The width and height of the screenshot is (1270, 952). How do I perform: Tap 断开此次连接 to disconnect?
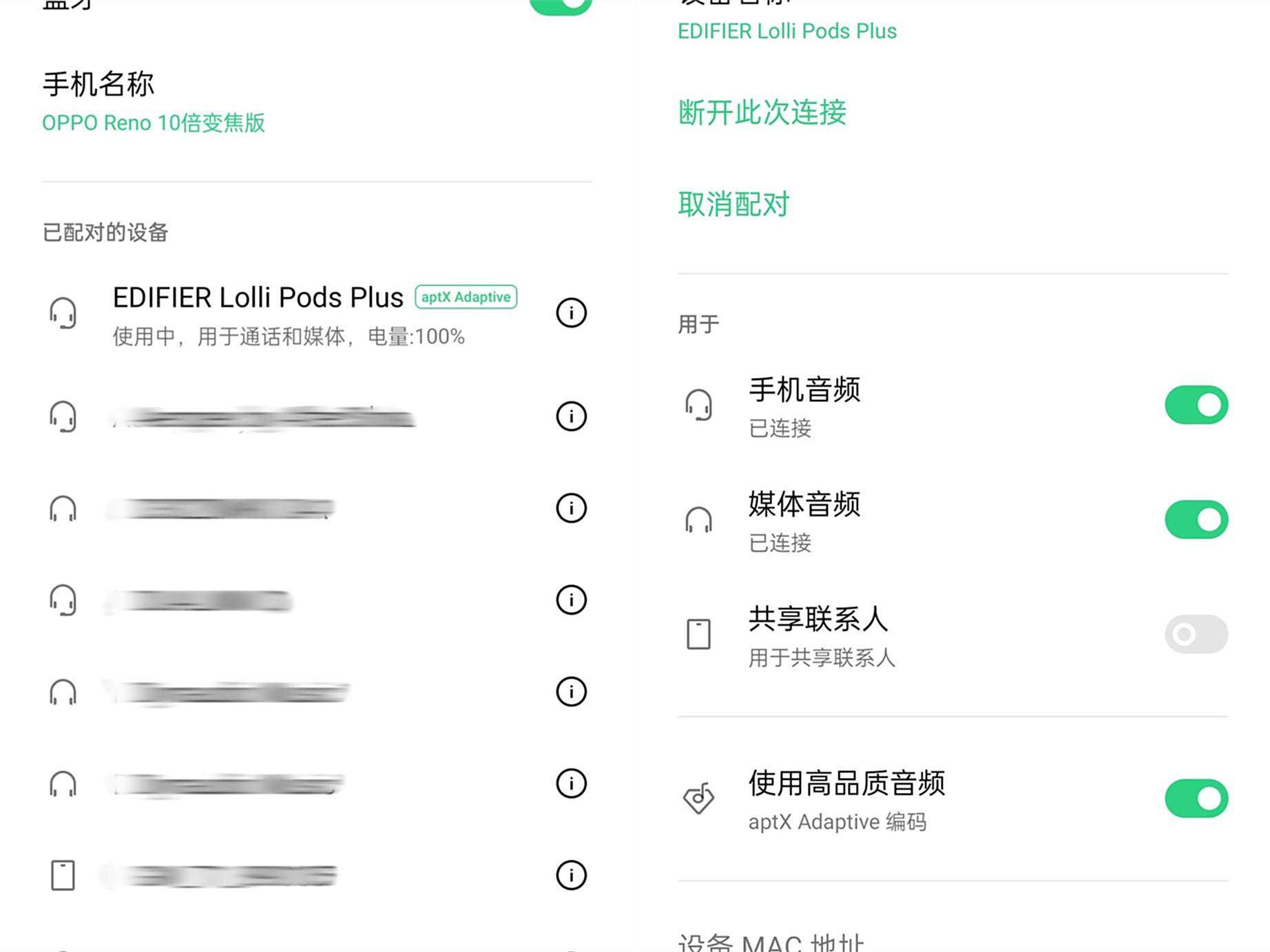(x=761, y=114)
